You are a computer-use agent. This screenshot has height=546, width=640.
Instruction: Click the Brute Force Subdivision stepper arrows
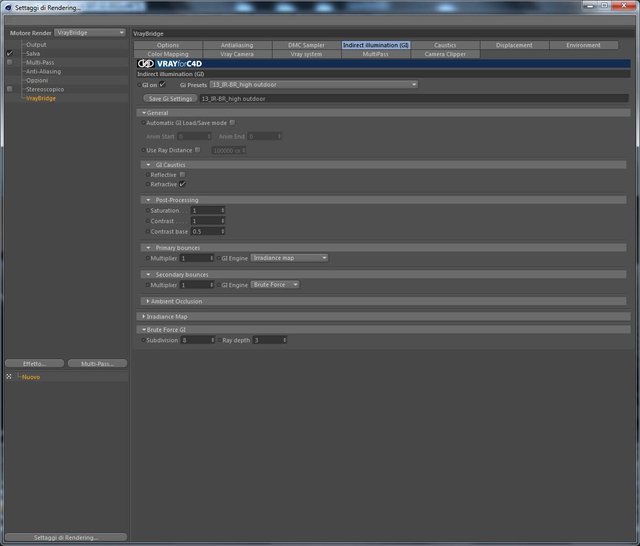tap(212, 340)
